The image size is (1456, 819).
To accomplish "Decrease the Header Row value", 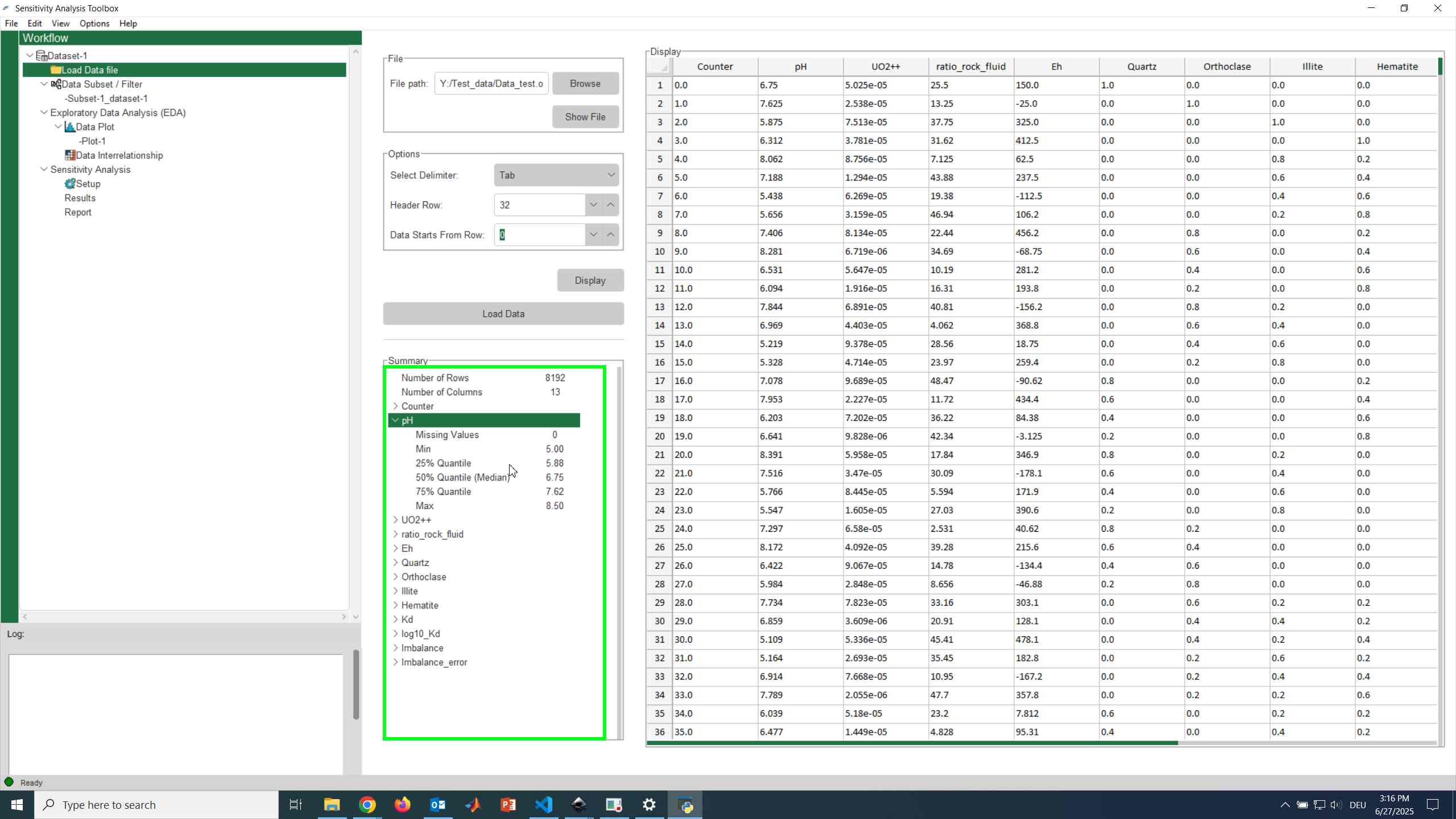I will pyautogui.click(x=593, y=205).
